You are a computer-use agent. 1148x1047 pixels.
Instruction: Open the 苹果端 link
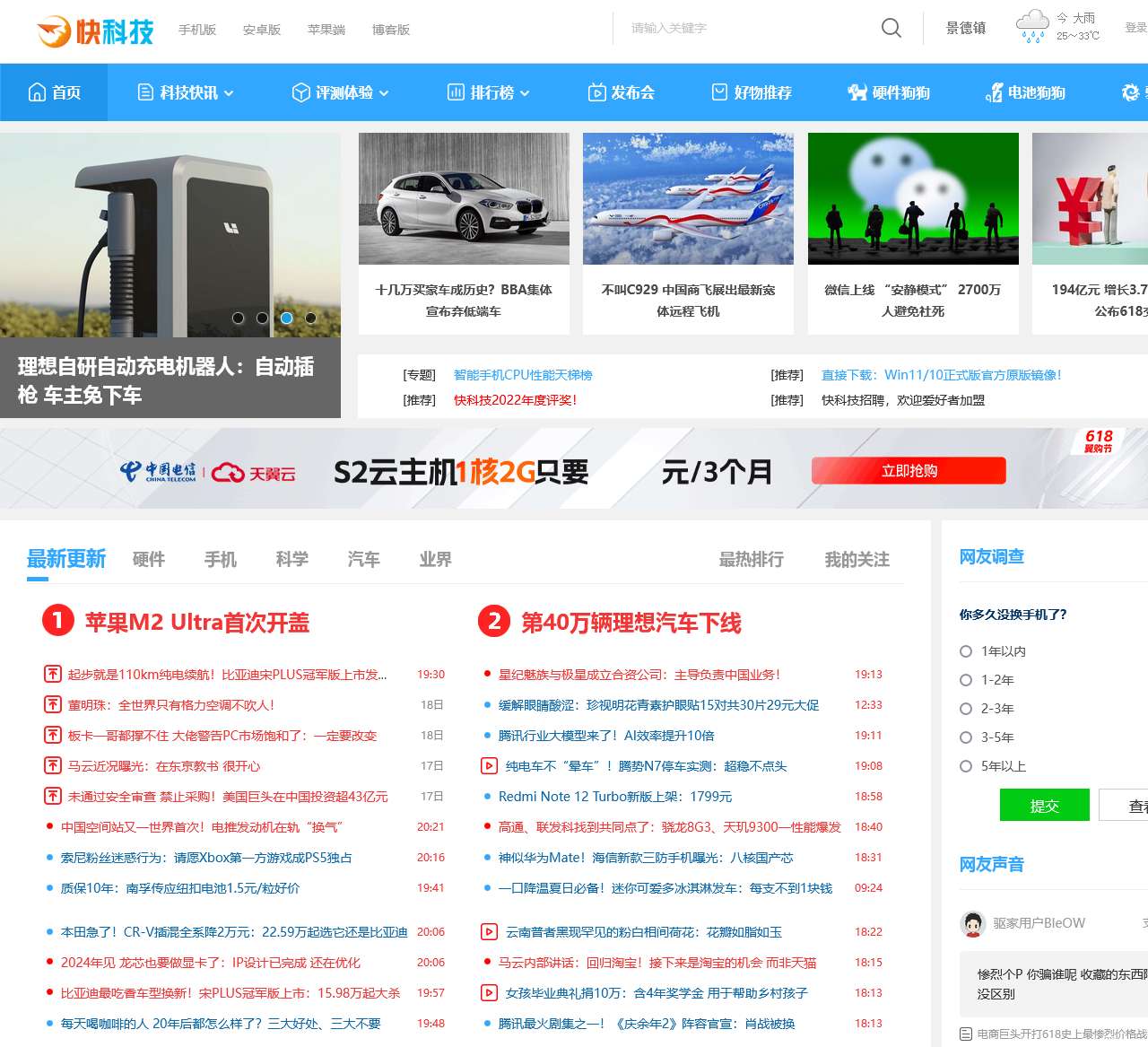[x=326, y=30]
